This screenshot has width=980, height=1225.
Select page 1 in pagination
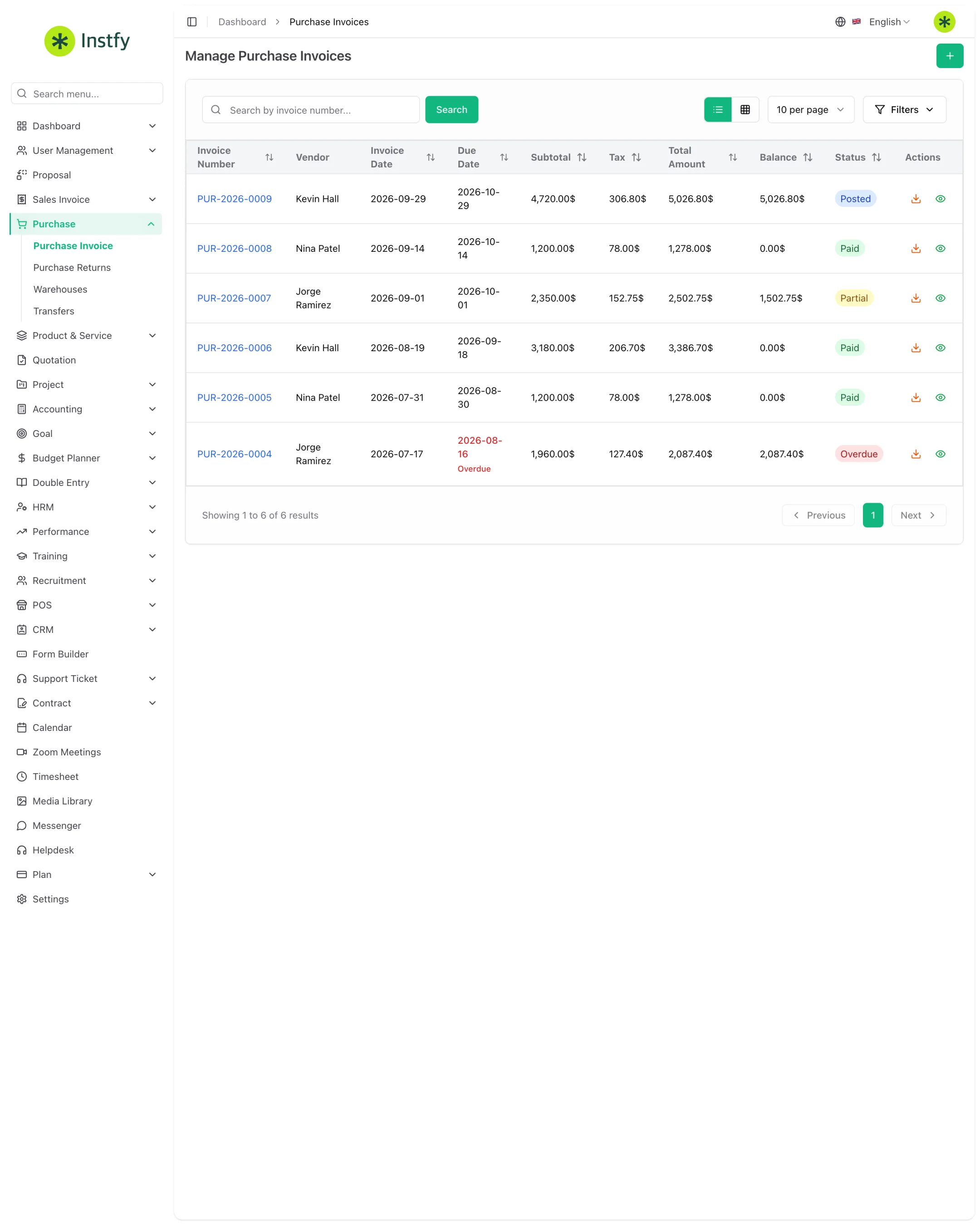pos(872,515)
